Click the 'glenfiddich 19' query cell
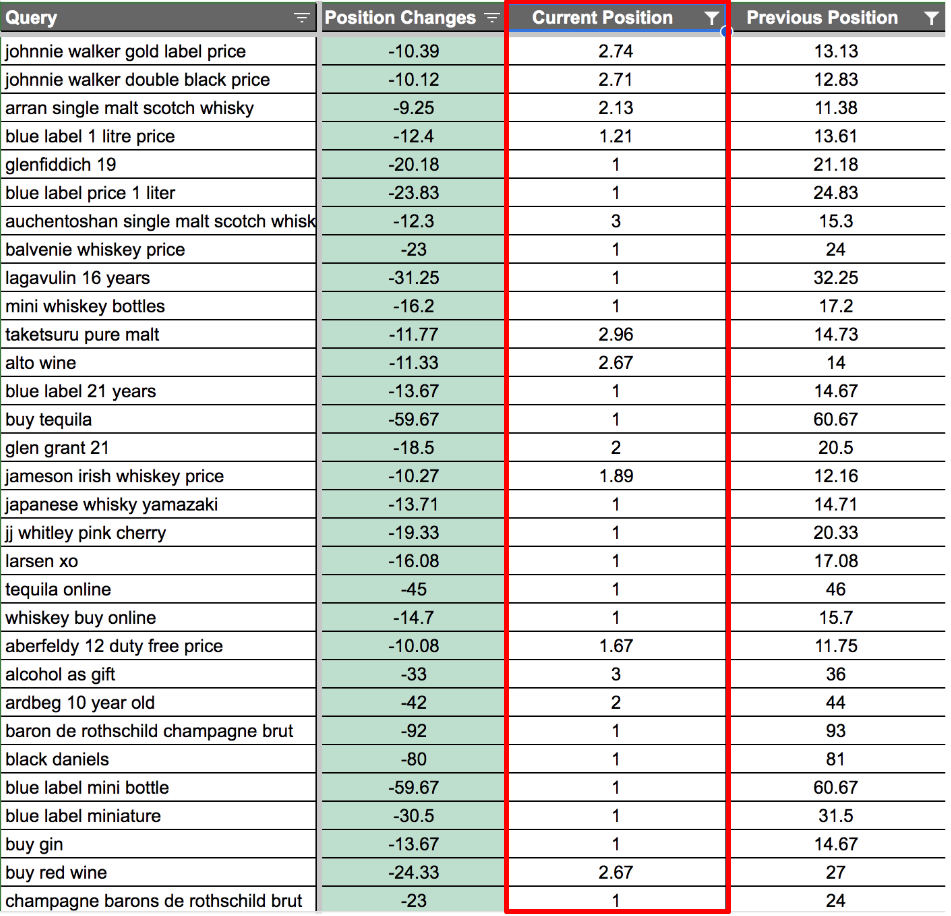The height and width of the screenshot is (916, 951). point(159,164)
